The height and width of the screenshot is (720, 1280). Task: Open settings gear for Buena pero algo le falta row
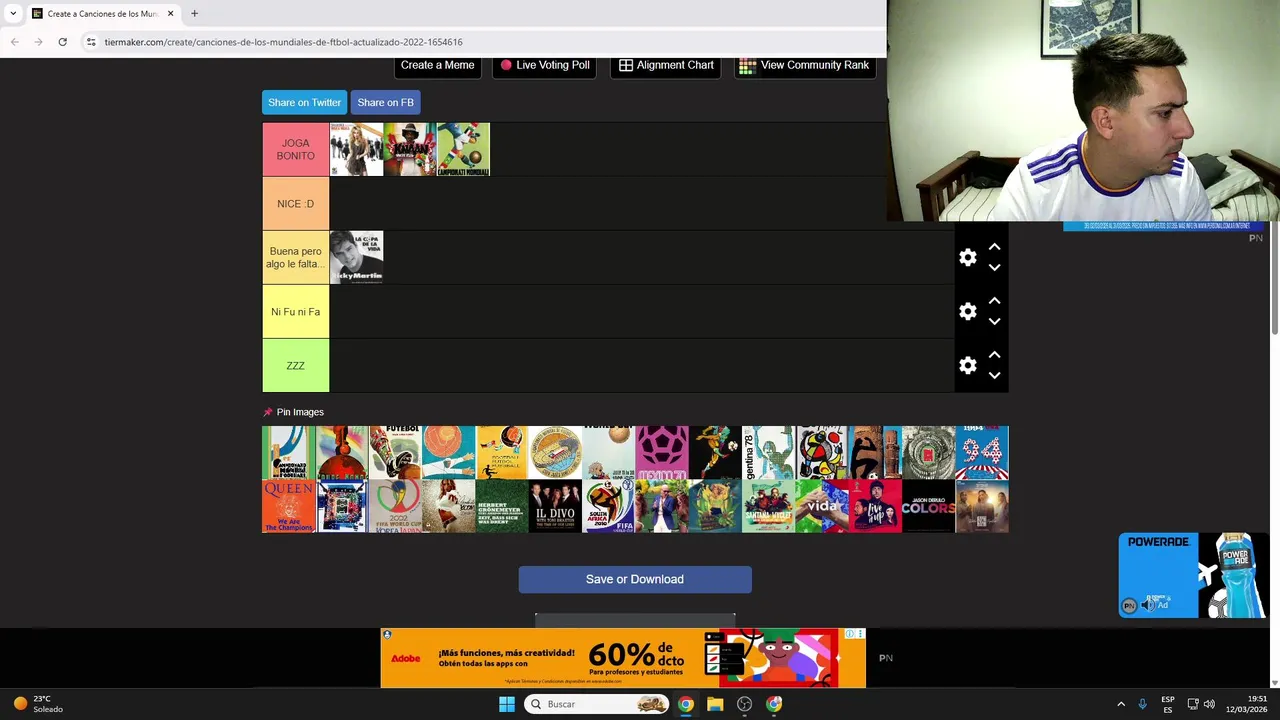click(x=967, y=258)
